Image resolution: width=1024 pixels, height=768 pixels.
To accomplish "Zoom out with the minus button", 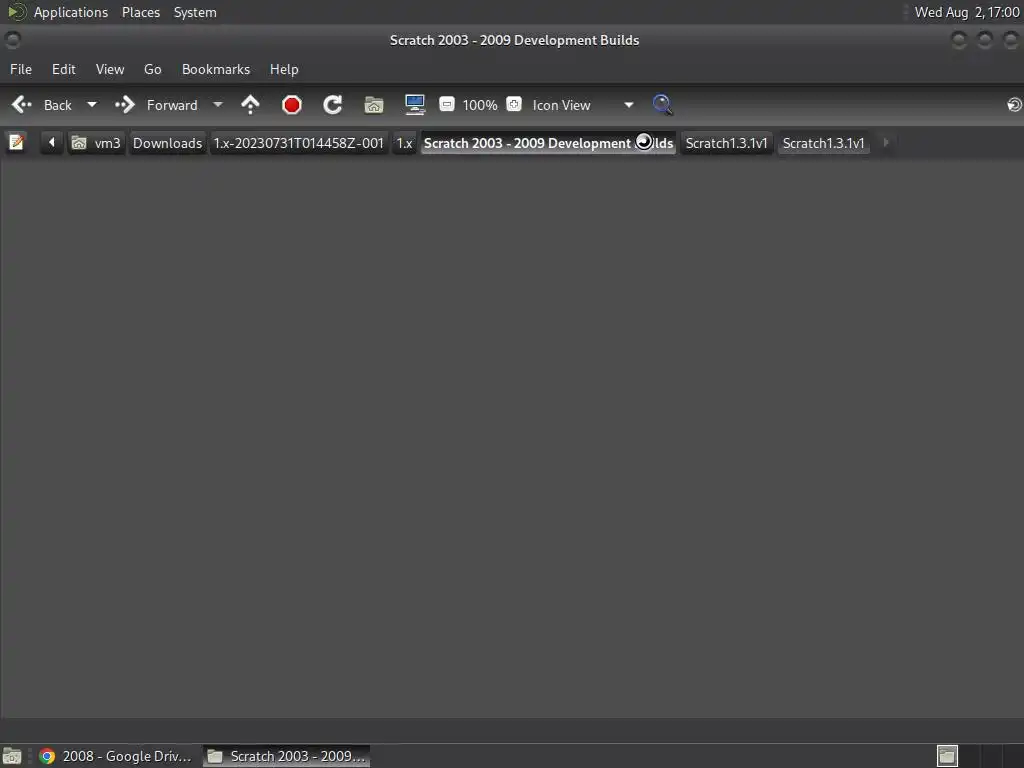I will 447,104.
